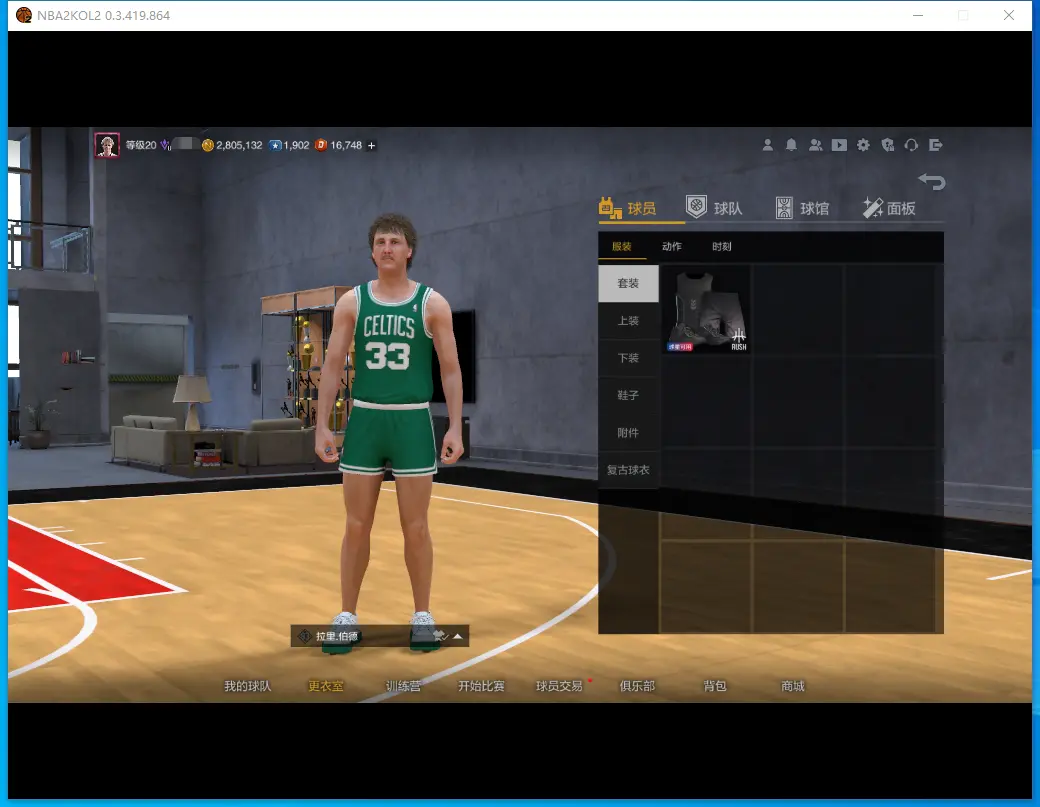
Task: Open 更衣室 in bottom navigation
Action: click(326, 686)
